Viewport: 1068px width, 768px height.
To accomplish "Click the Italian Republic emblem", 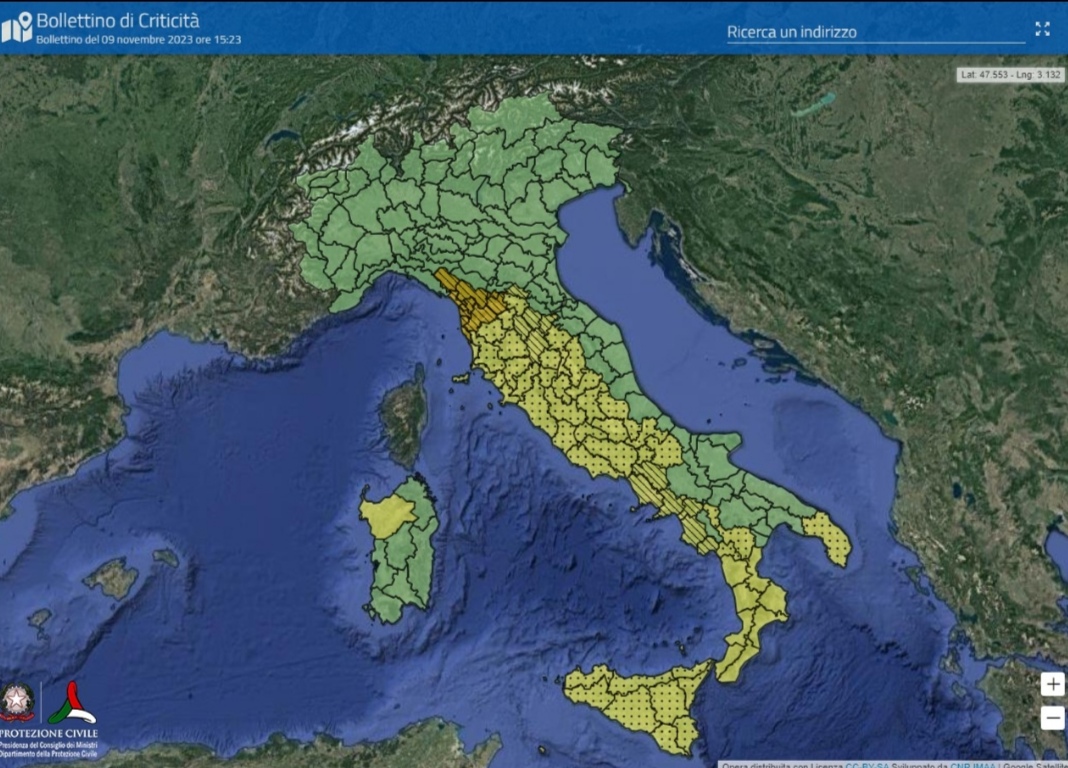I will [x=17, y=702].
